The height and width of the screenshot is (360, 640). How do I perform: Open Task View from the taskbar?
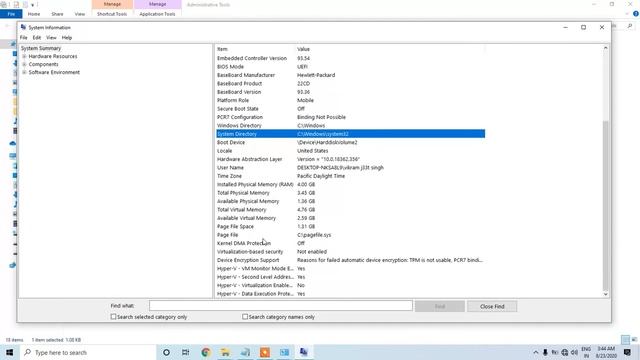pos(186,352)
